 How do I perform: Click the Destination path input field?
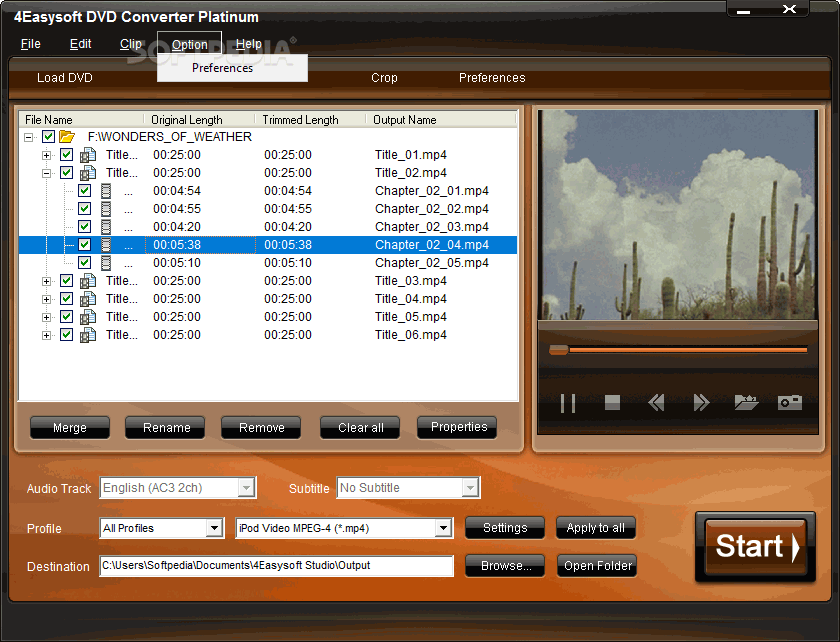(276, 566)
